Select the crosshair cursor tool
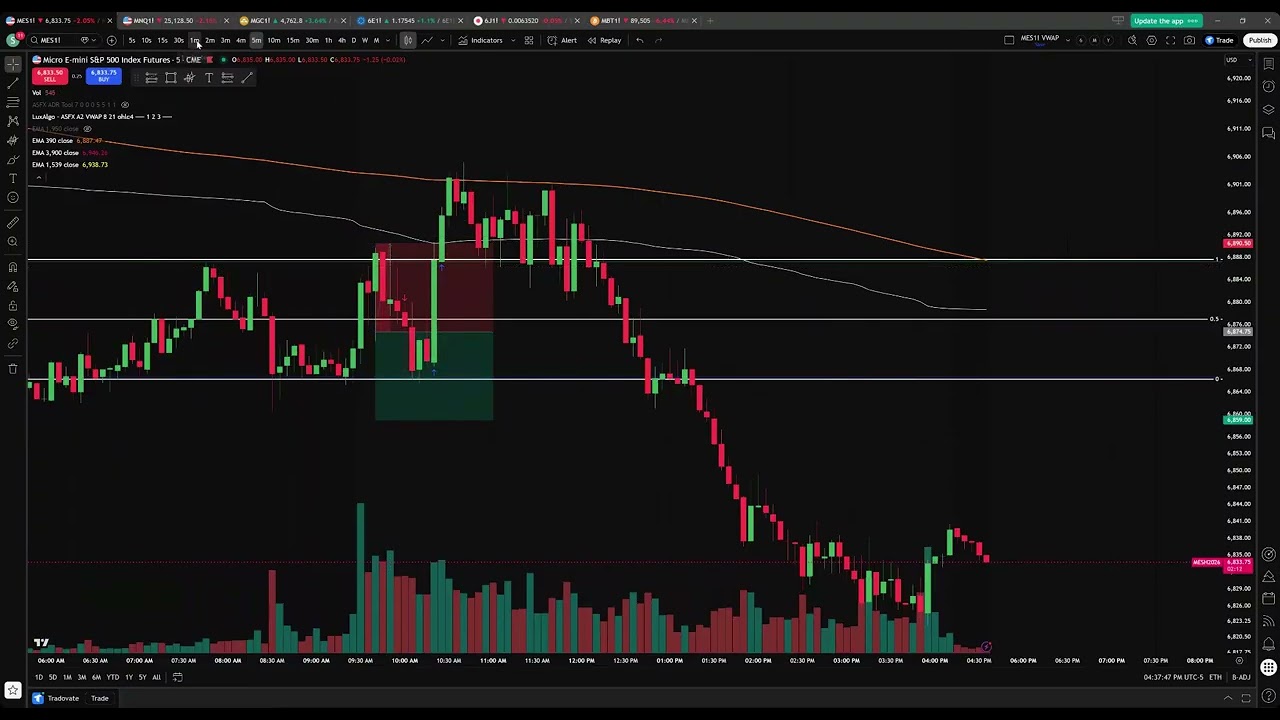1280x720 pixels. click(13, 63)
